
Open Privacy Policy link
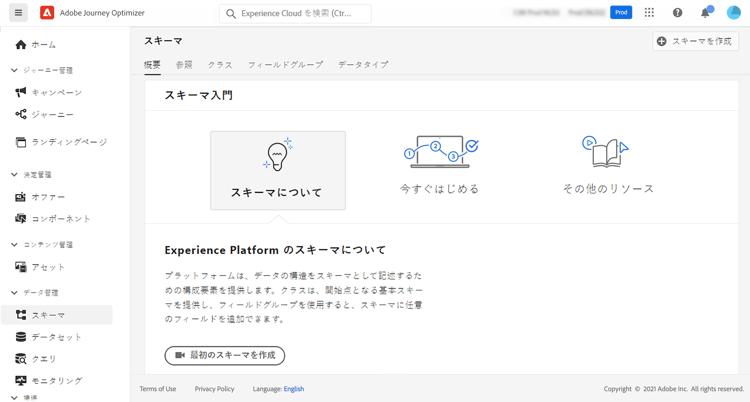[x=214, y=389]
